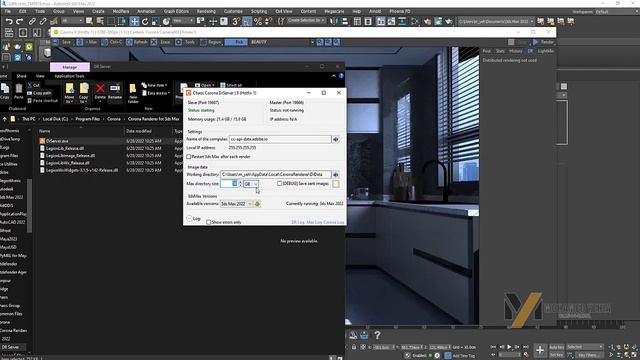Open the Share tab in File Explorer
Screen dimensions: 640x360
pyautogui.click(x=21, y=76)
